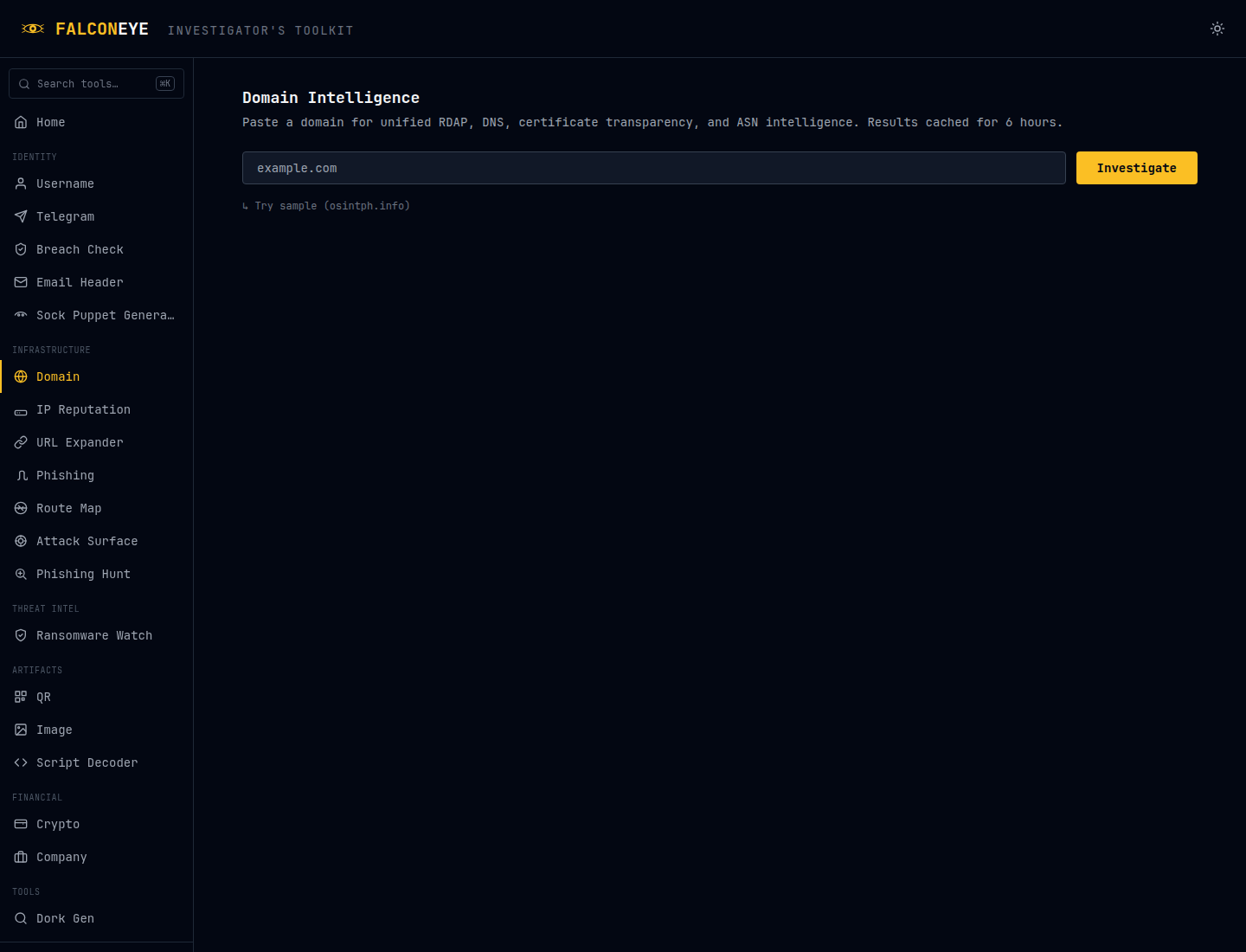Open Script Decoder label in sidebar
The width and height of the screenshot is (1246, 952).
[87, 762]
